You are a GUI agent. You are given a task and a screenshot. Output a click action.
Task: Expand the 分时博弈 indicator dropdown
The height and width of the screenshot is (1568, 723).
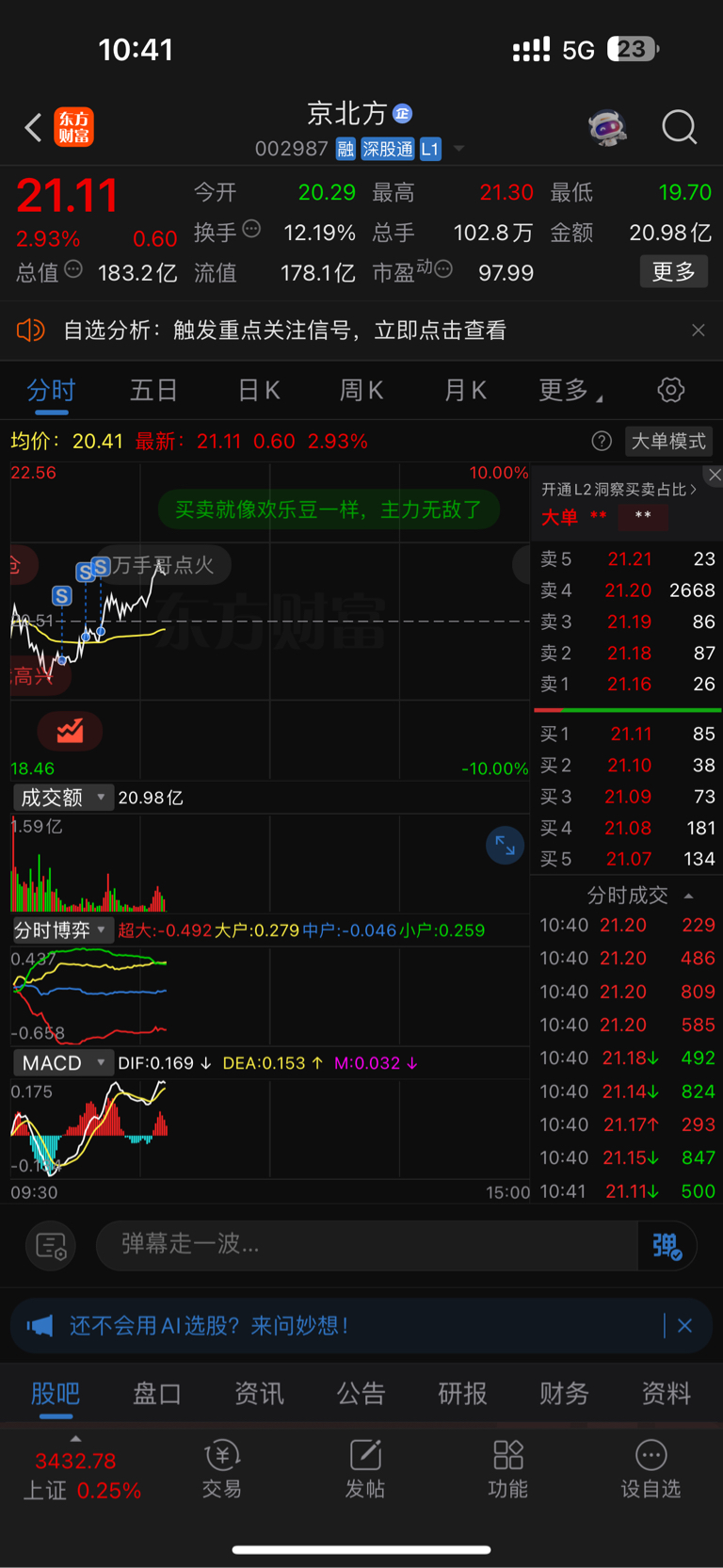pyautogui.click(x=63, y=930)
